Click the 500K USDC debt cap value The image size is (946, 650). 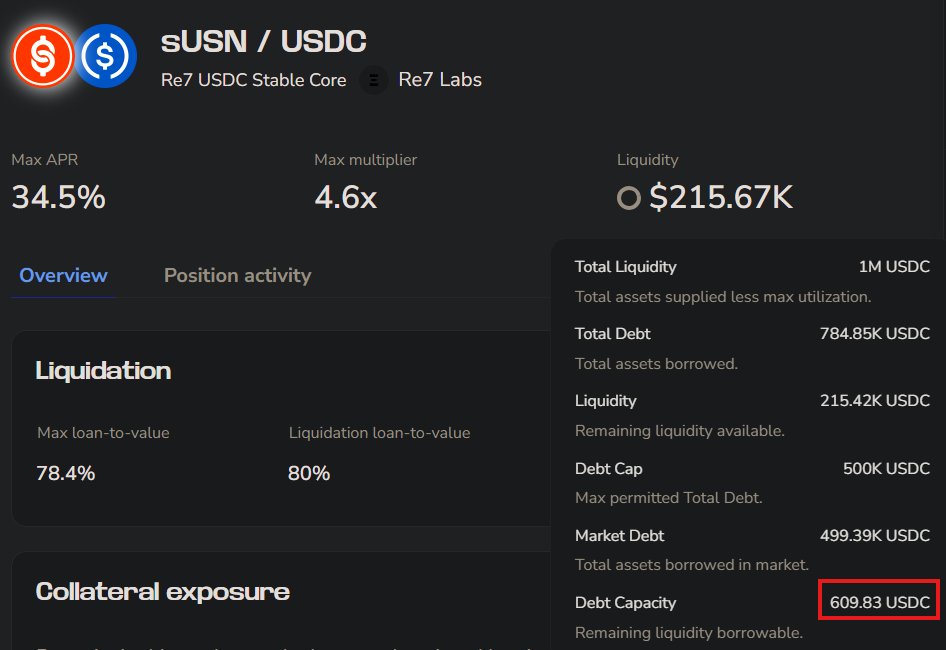(x=886, y=468)
